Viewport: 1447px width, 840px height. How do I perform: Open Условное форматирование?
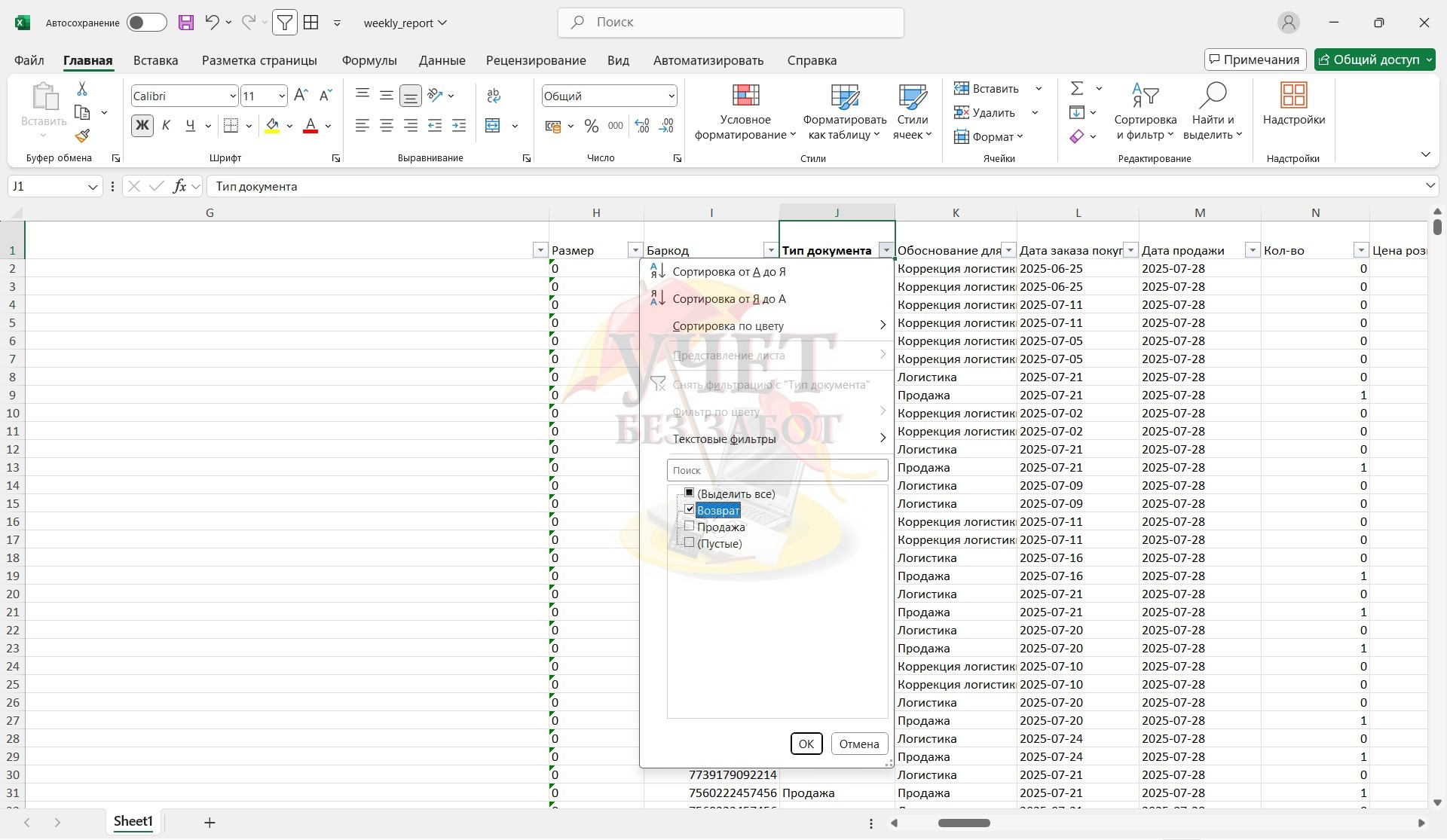tap(745, 112)
